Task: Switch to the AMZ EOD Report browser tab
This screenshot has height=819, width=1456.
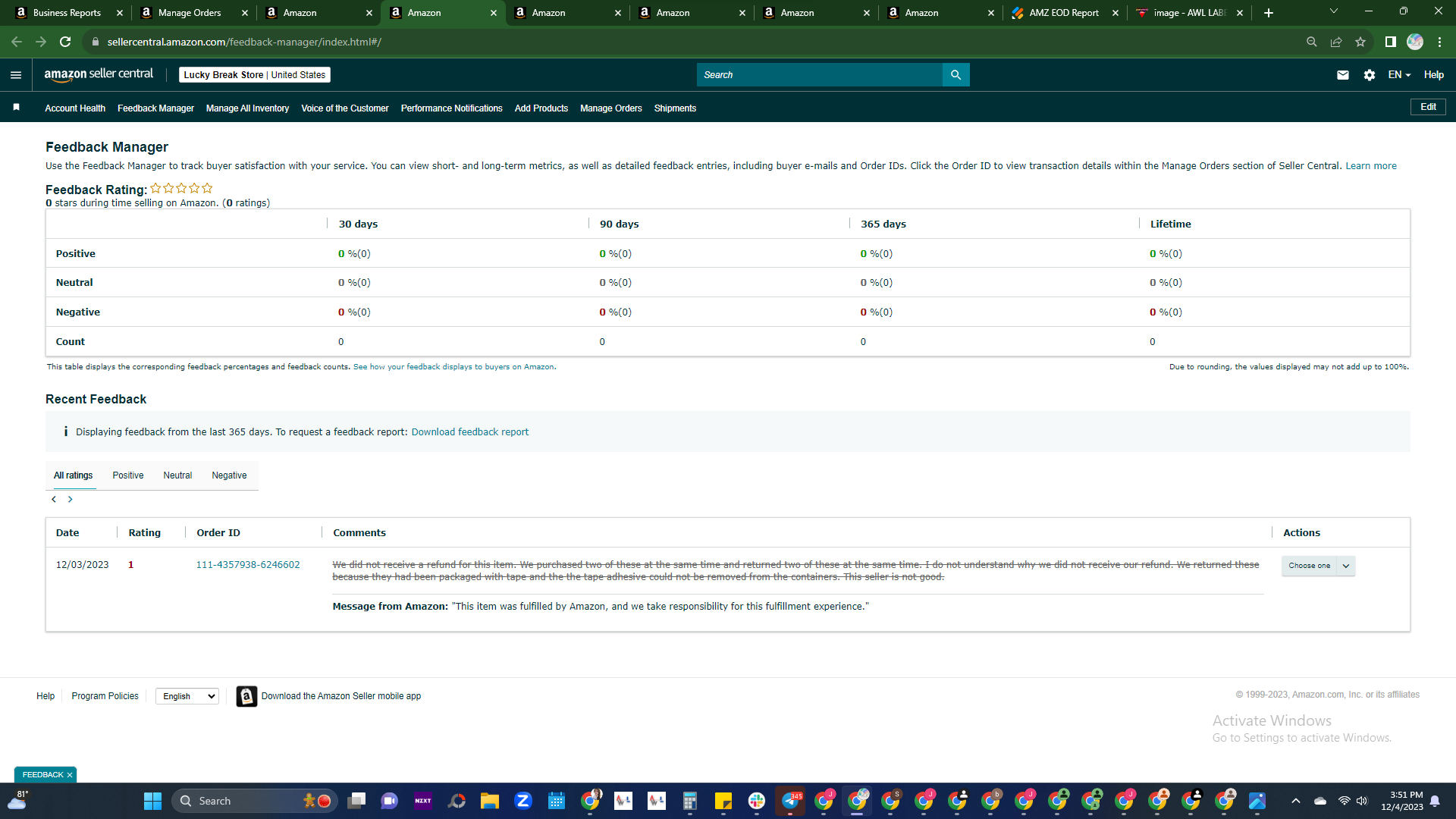Action: pyautogui.click(x=1065, y=13)
